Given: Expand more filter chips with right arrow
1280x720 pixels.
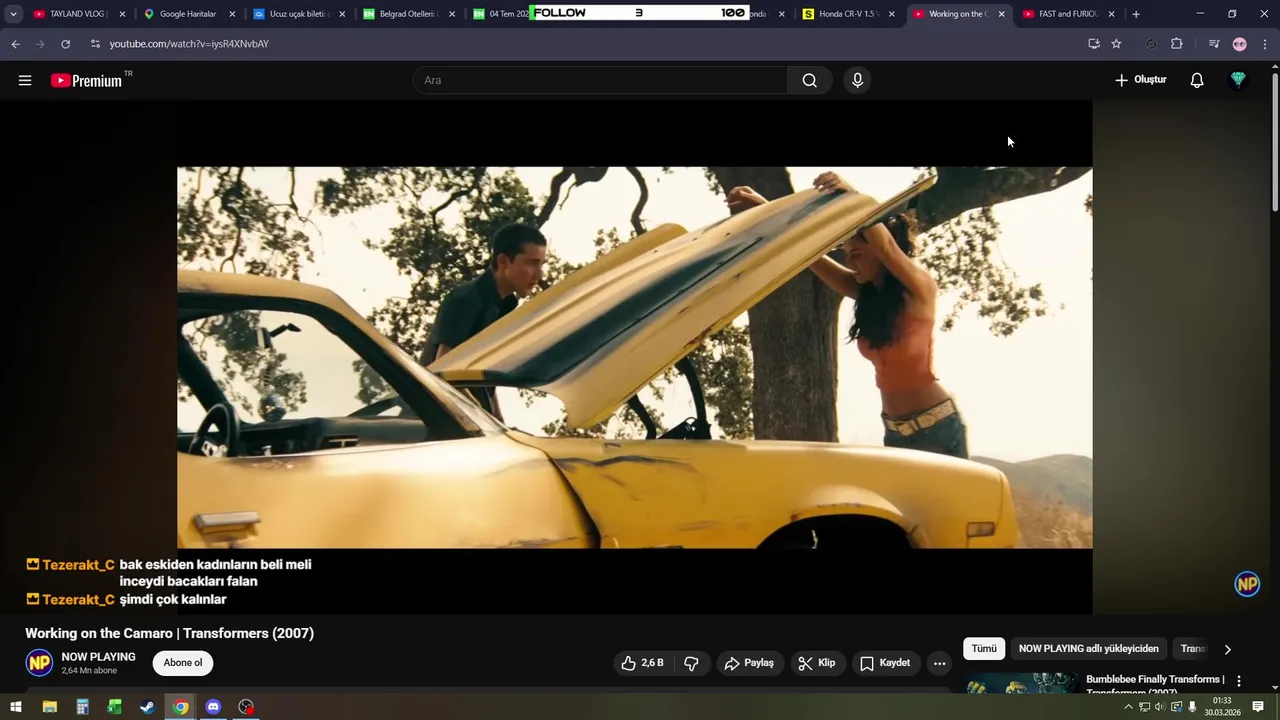Looking at the screenshot, I should pyautogui.click(x=1228, y=649).
